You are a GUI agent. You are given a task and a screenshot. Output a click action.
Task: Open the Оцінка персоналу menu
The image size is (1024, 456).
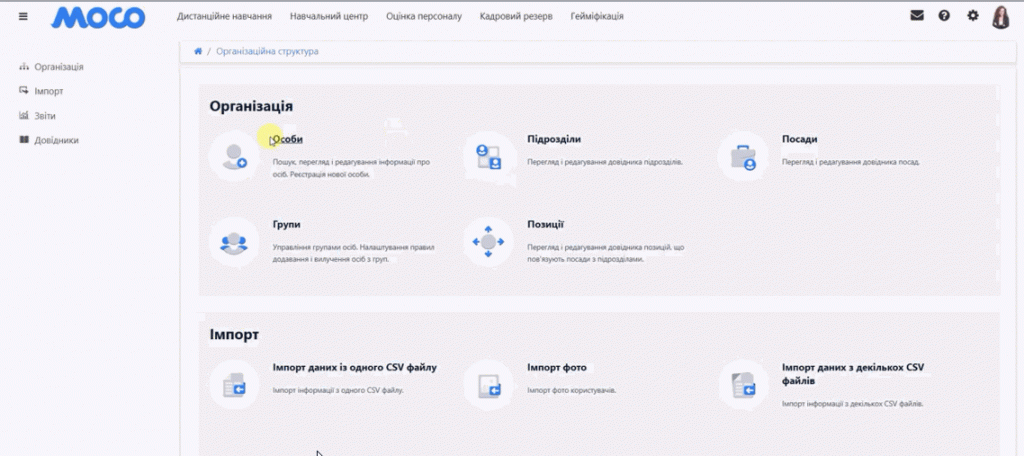click(x=424, y=16)
